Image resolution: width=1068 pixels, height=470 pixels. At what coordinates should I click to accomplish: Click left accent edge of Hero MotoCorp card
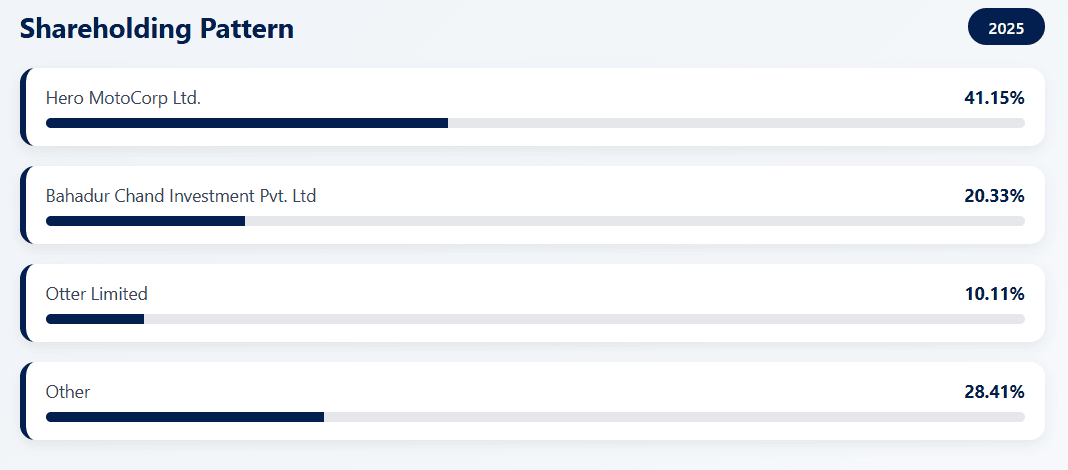(23, 107)
